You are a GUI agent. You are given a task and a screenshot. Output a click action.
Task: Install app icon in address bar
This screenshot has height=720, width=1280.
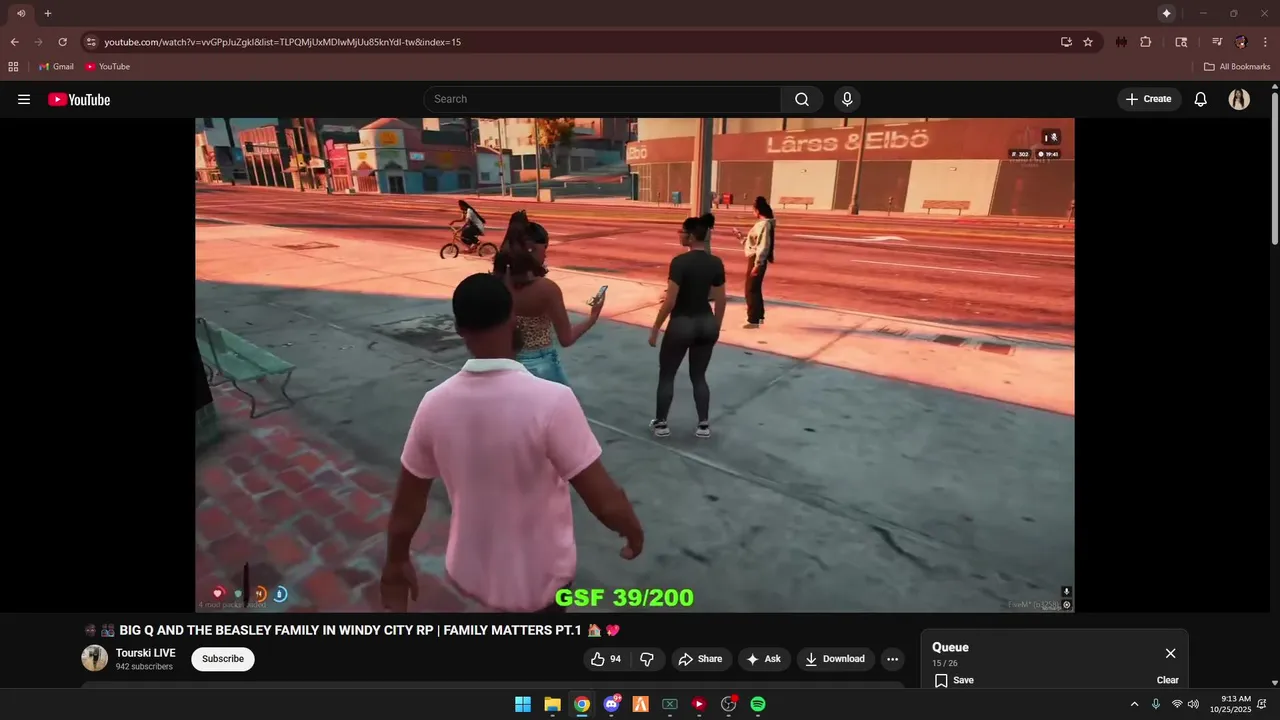pos(1066,42)
